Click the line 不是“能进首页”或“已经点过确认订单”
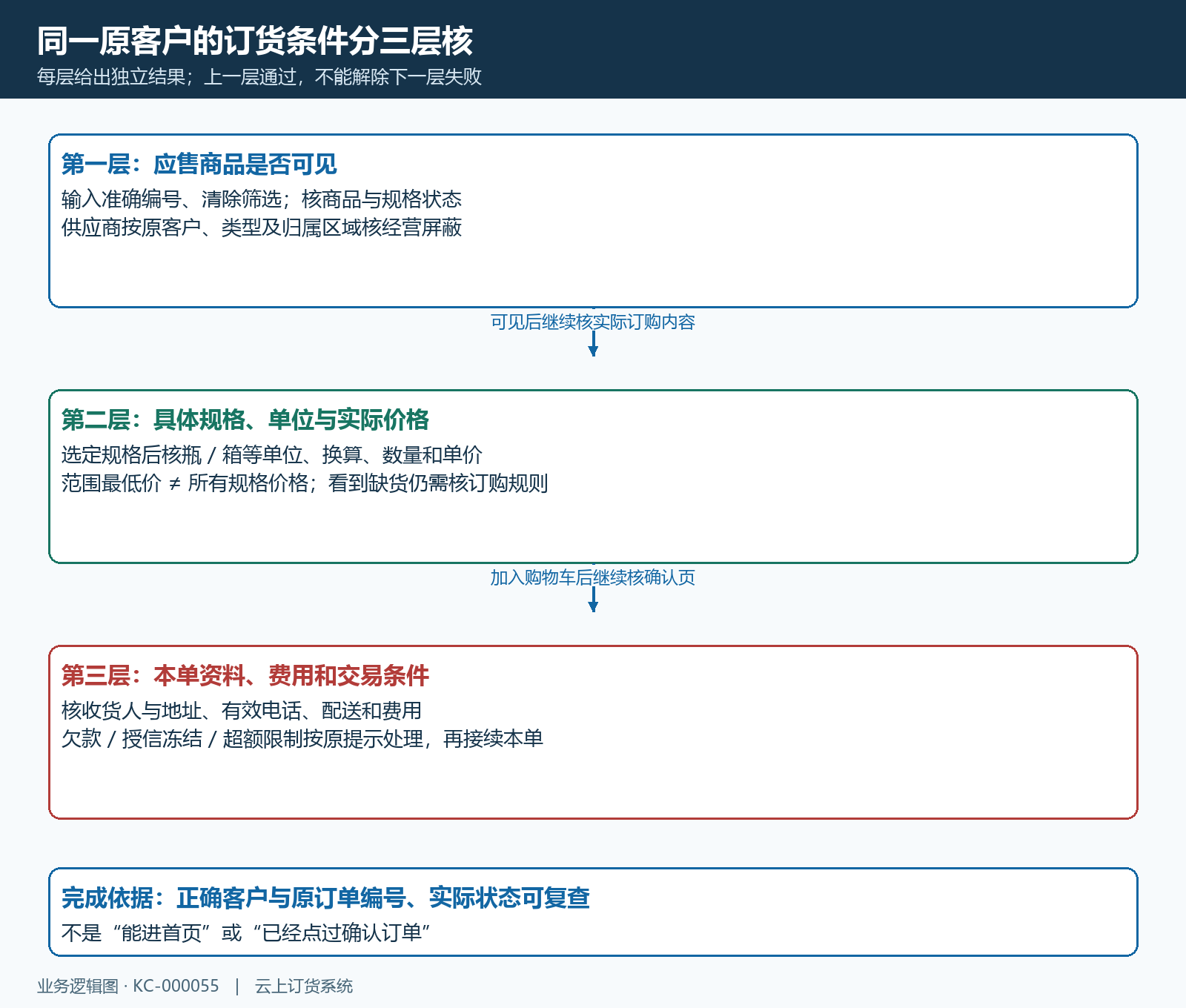The height and width of the screenshot is (1008, 1186). [246, 932]
